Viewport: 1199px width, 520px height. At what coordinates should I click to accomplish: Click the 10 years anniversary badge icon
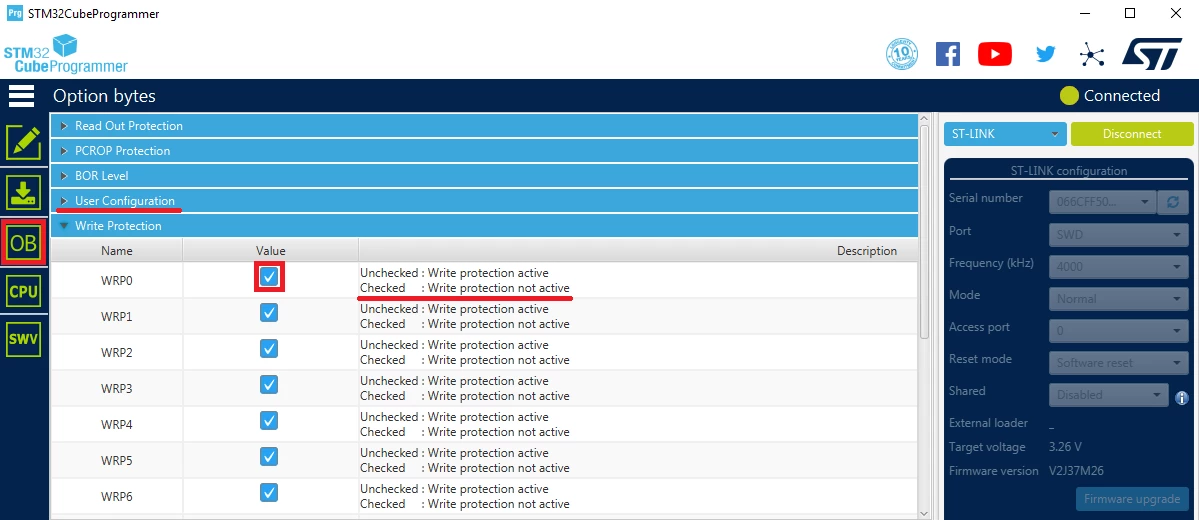[902, 54]
